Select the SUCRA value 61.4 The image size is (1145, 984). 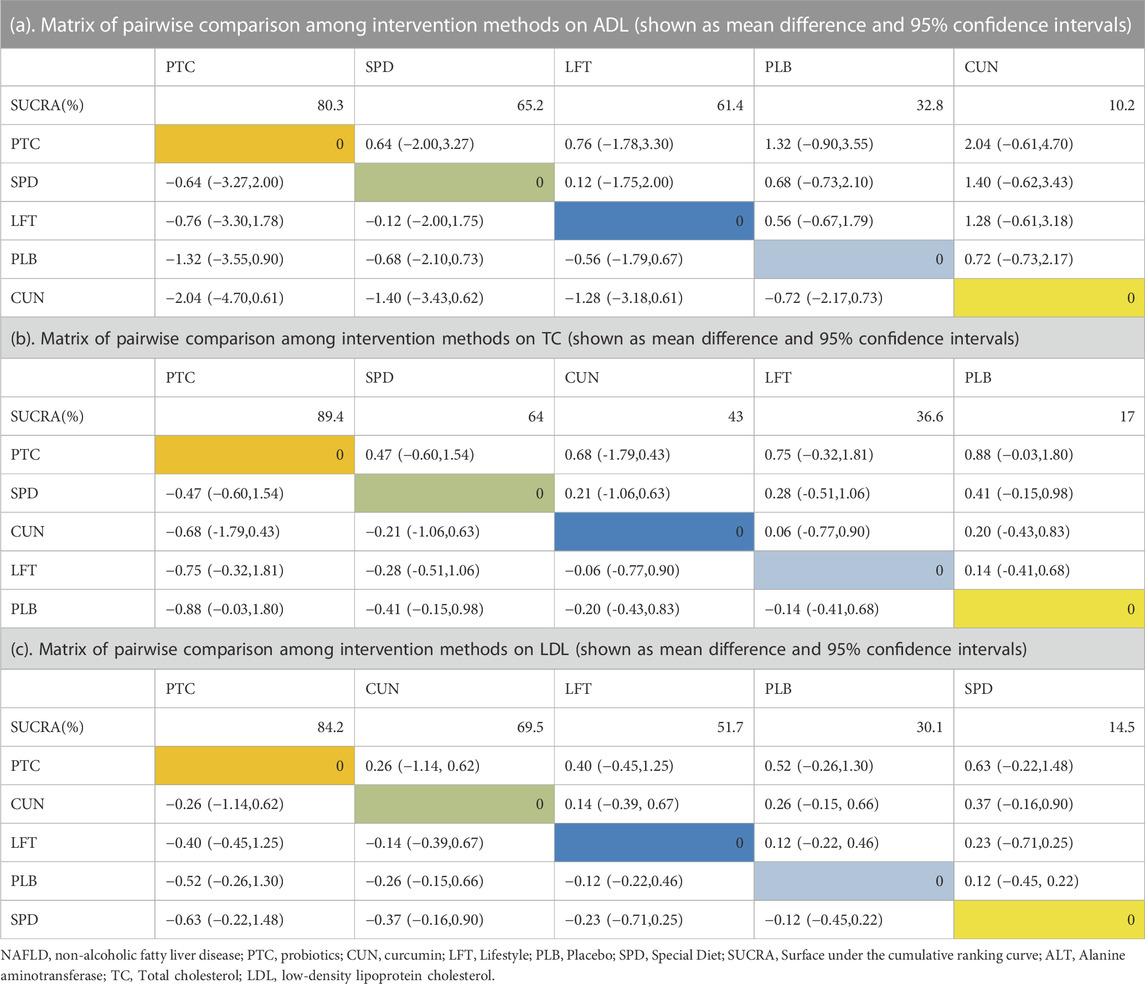729,105
